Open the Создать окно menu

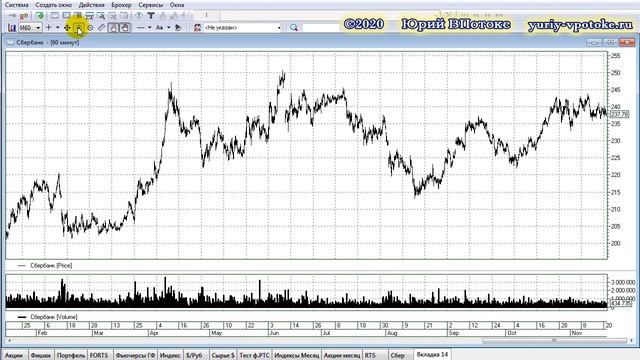pos(53,5)
